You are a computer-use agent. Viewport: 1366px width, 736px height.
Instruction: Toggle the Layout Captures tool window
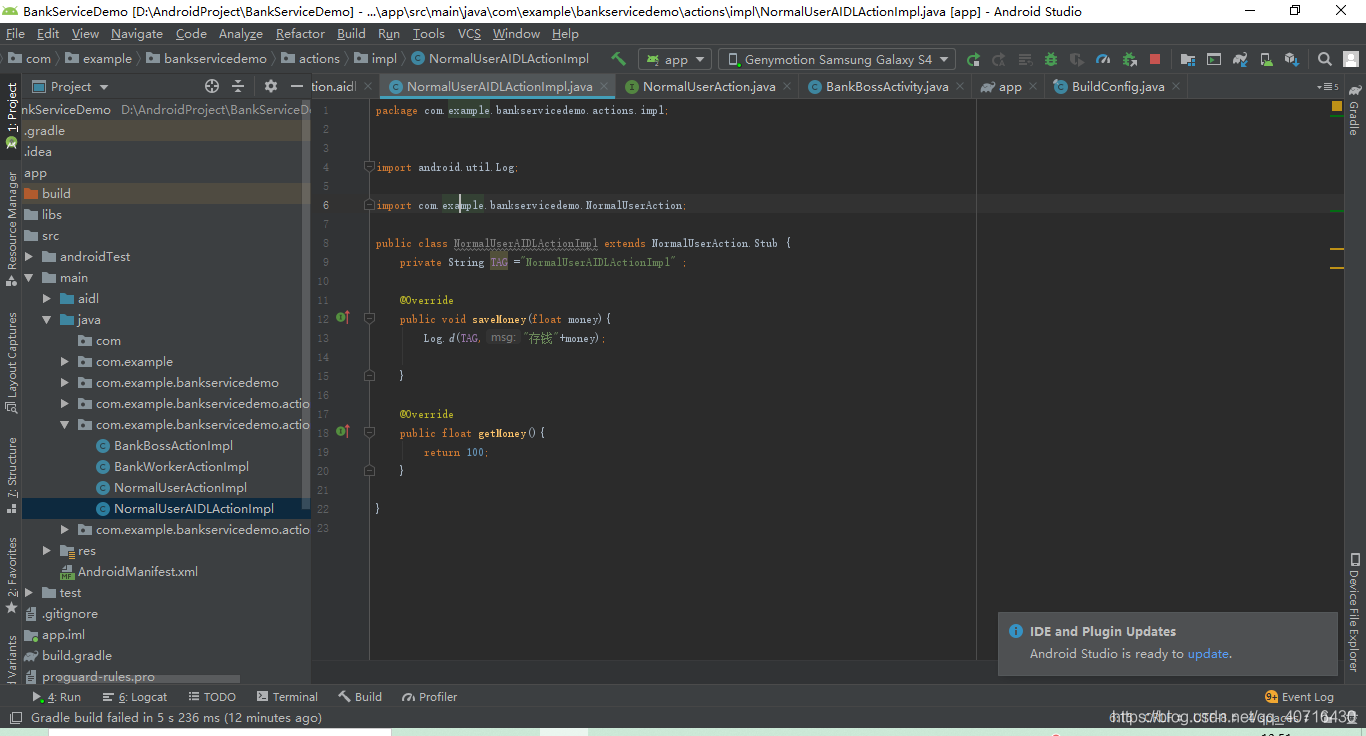pyautogui.click(x=11, y=362)
